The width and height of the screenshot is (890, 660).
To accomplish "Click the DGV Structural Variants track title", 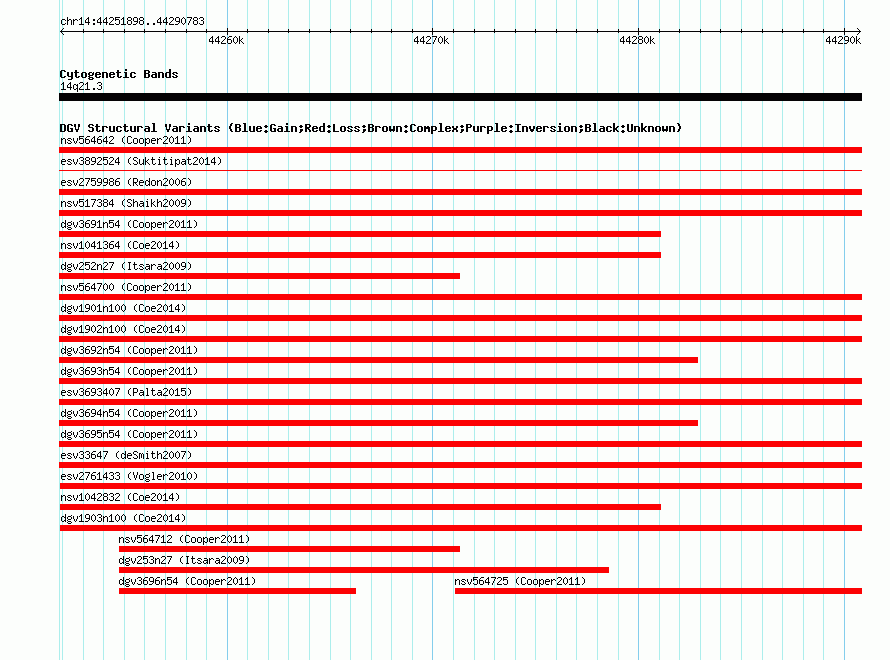I will 371,128.
